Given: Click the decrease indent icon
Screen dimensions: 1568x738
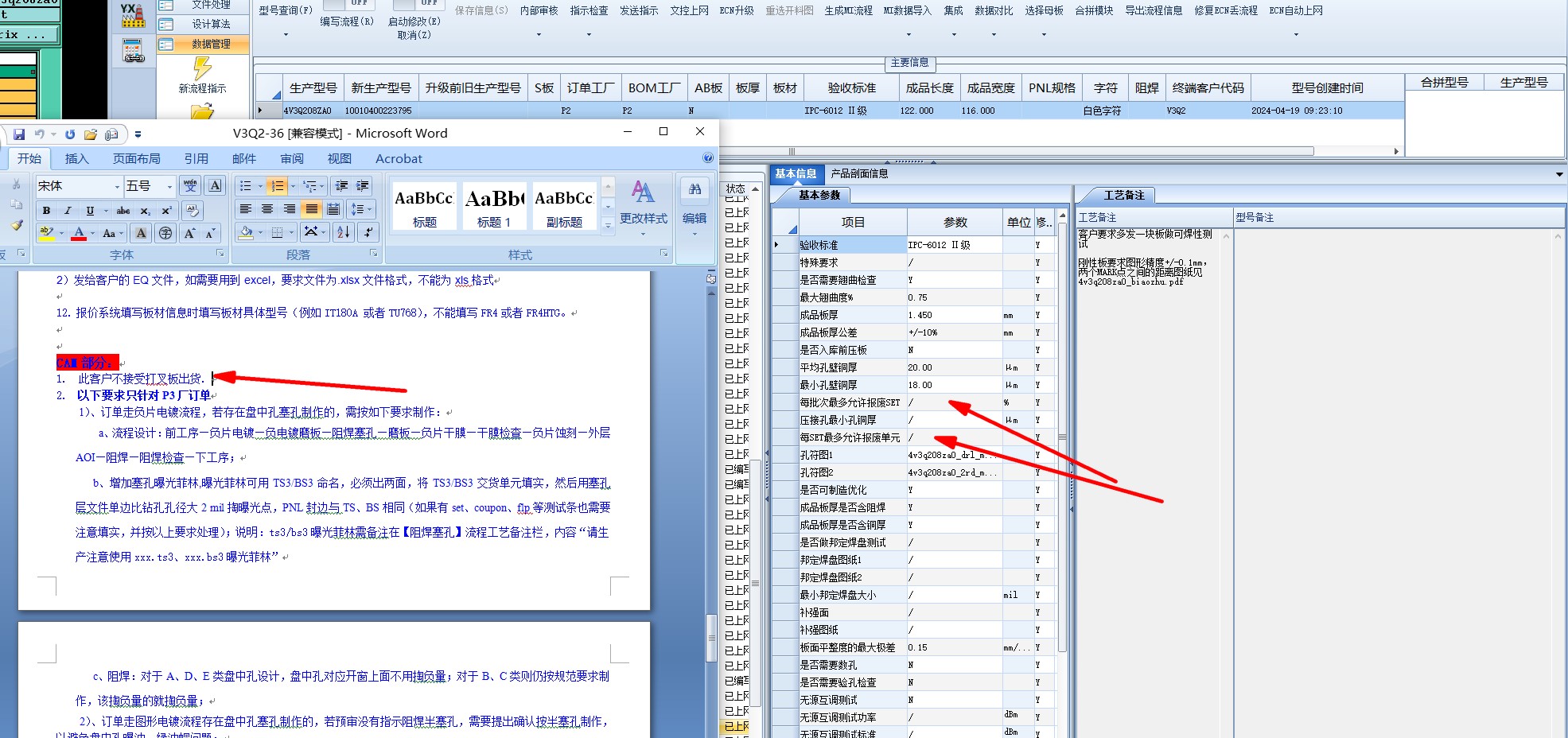Looking at the screenshot, I should click(341, 186).
